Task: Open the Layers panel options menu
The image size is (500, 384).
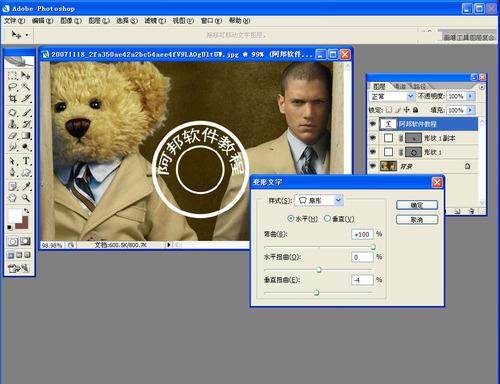Action: click(482, 87)
